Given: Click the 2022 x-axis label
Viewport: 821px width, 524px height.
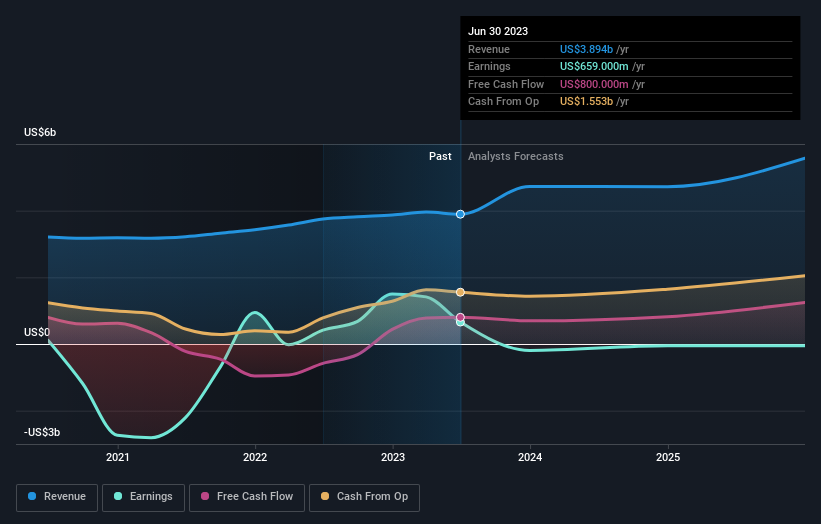Looking at the screenshot, I should (255, 457).
